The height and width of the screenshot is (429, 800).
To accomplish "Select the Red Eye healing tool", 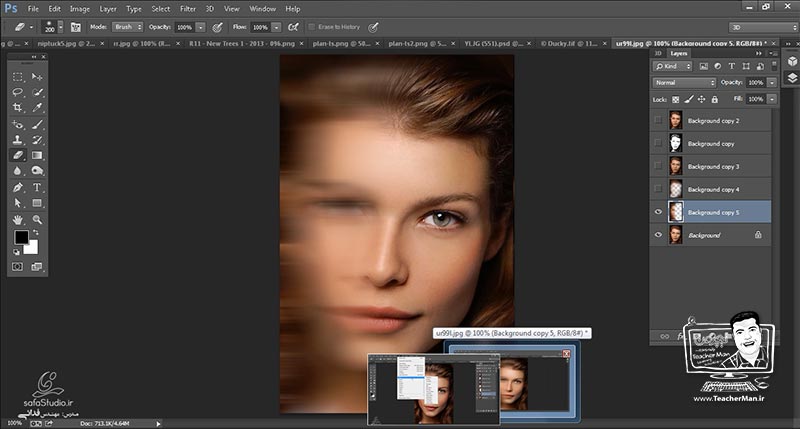I will [x=18, y=124].
